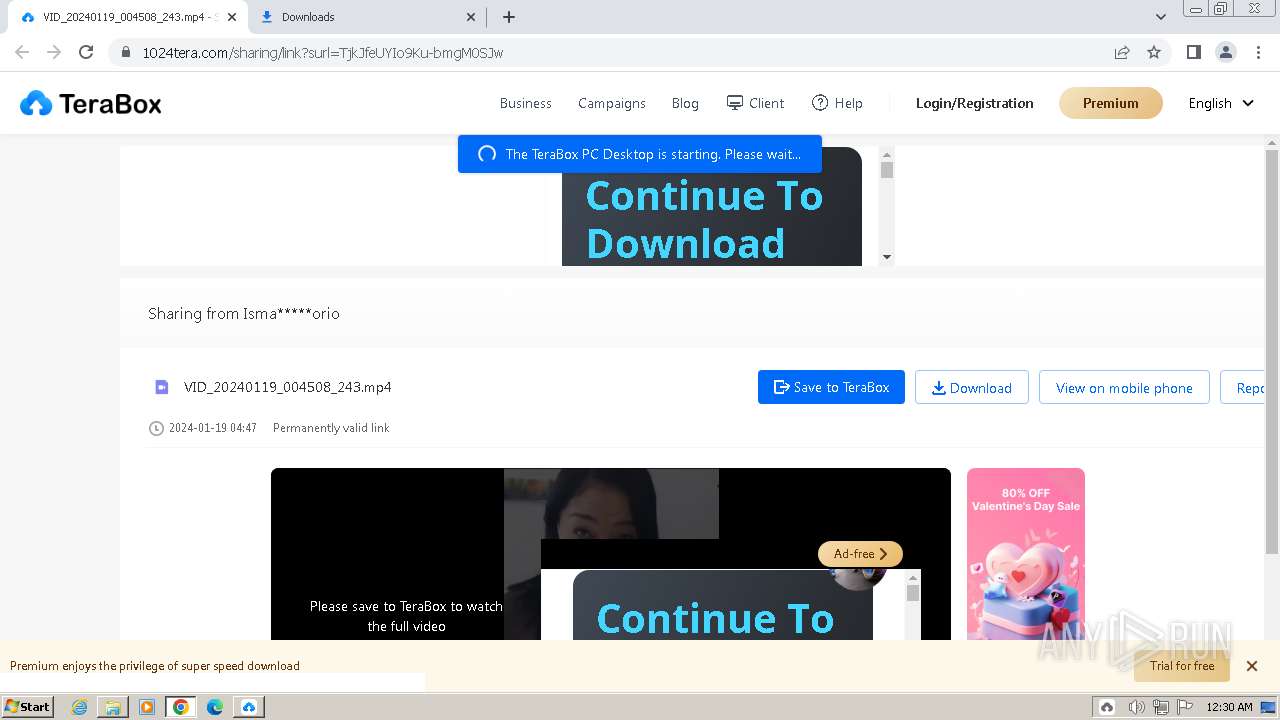Share this page icon in address bar
This screenshot has width=1280, height=720.
[1122, 52]
